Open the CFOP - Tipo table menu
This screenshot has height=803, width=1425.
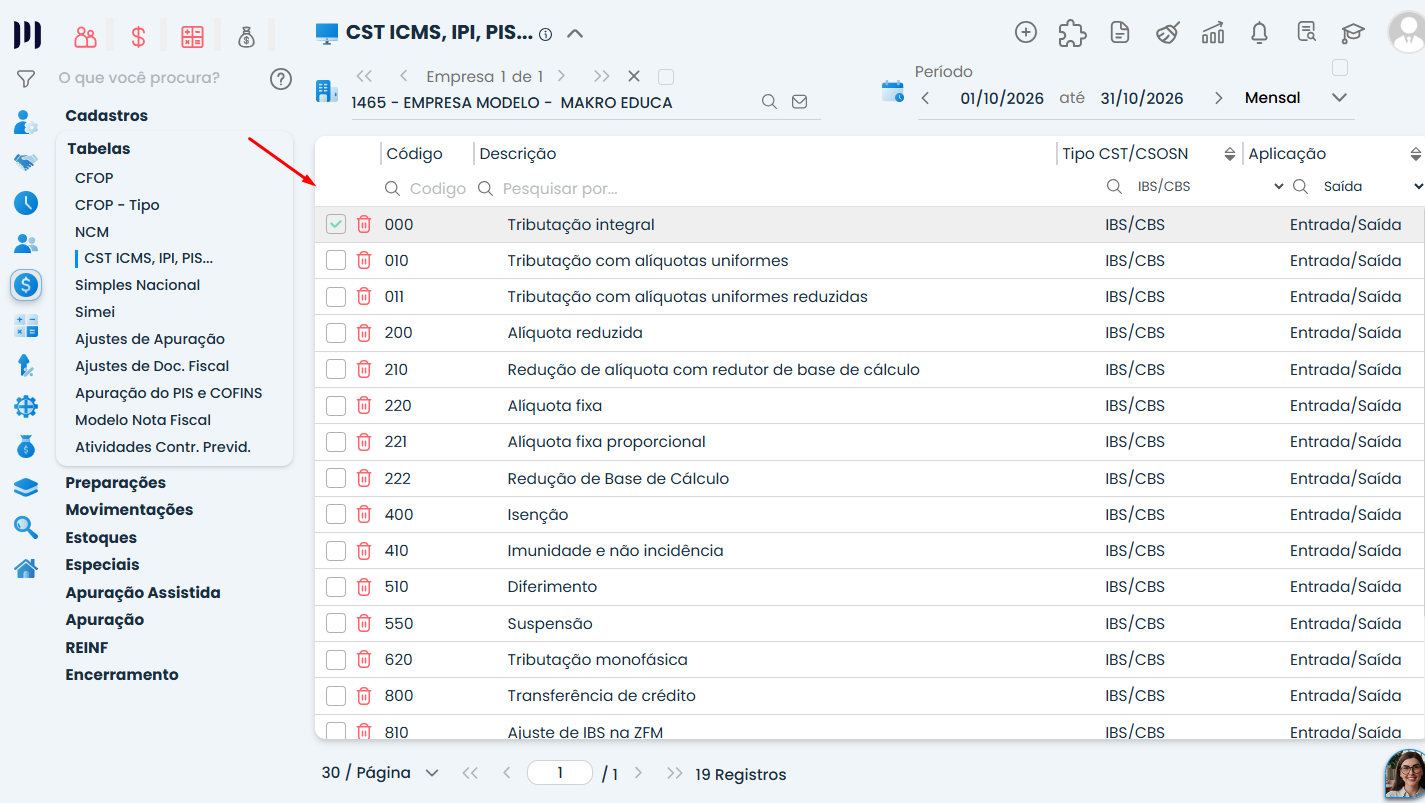[117, 205]
